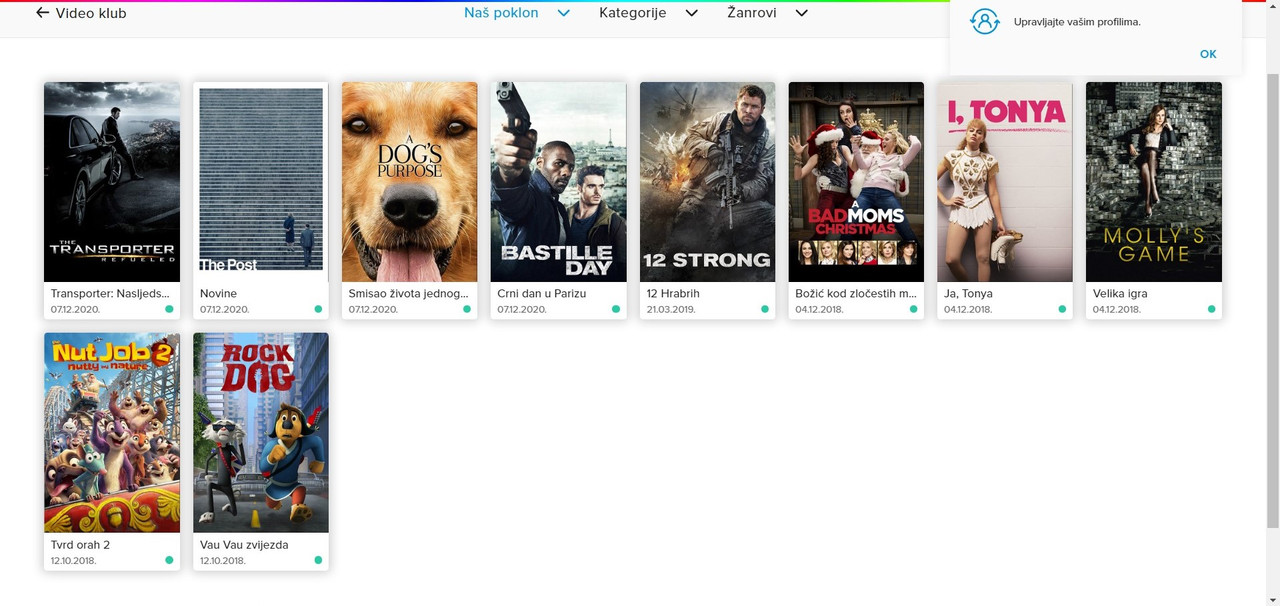Click the date 21.03.2019. under 12 Hrabrih
Image resolution: width=1280 pixels, height=606 pixels.
[x=671, y=310]
